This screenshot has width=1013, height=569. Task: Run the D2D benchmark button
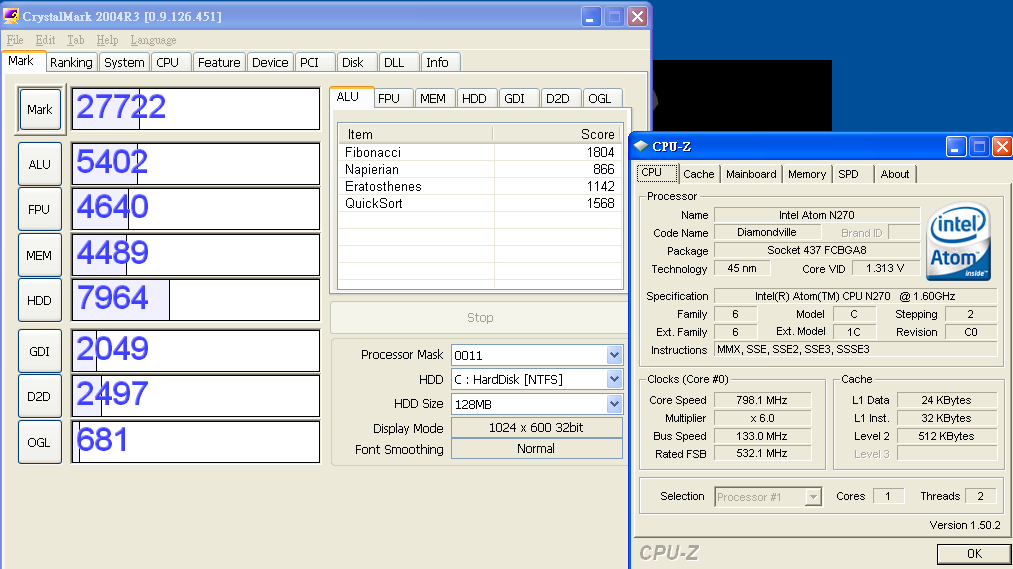point(40,397)
